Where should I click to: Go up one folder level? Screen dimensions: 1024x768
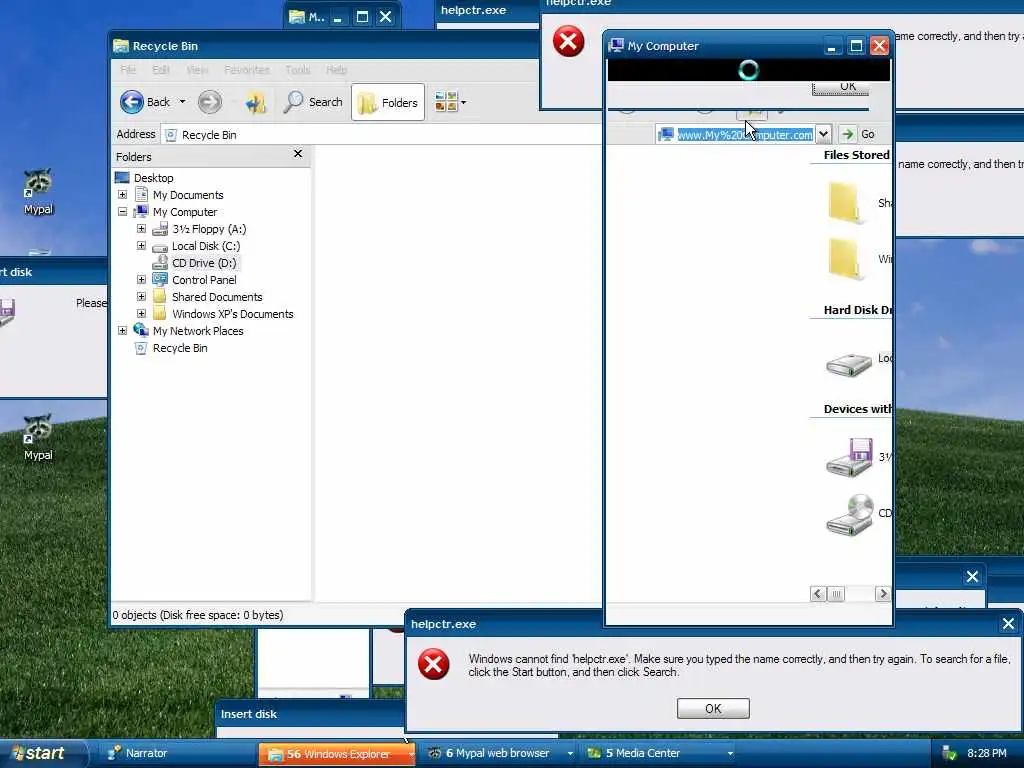(255, 102)
